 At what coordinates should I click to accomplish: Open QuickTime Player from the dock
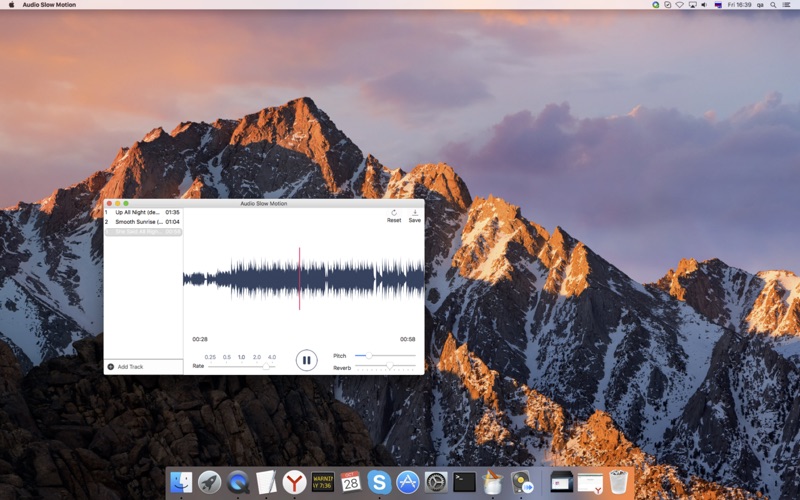point(238,482)
